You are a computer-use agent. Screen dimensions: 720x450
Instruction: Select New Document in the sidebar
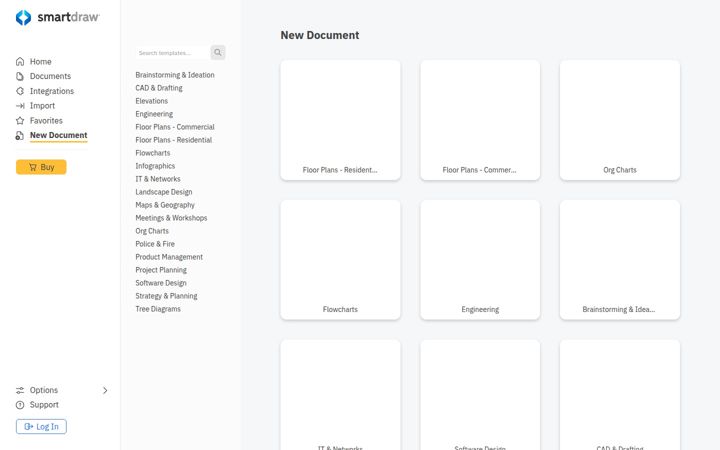[58, 135]
